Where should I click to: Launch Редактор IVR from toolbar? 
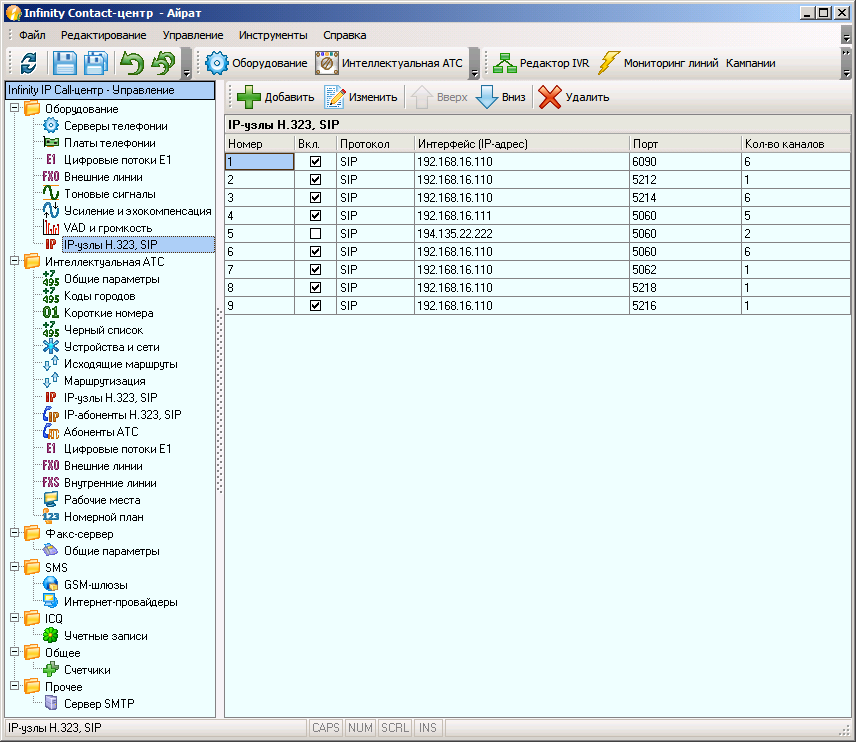[x=541, y=63]
